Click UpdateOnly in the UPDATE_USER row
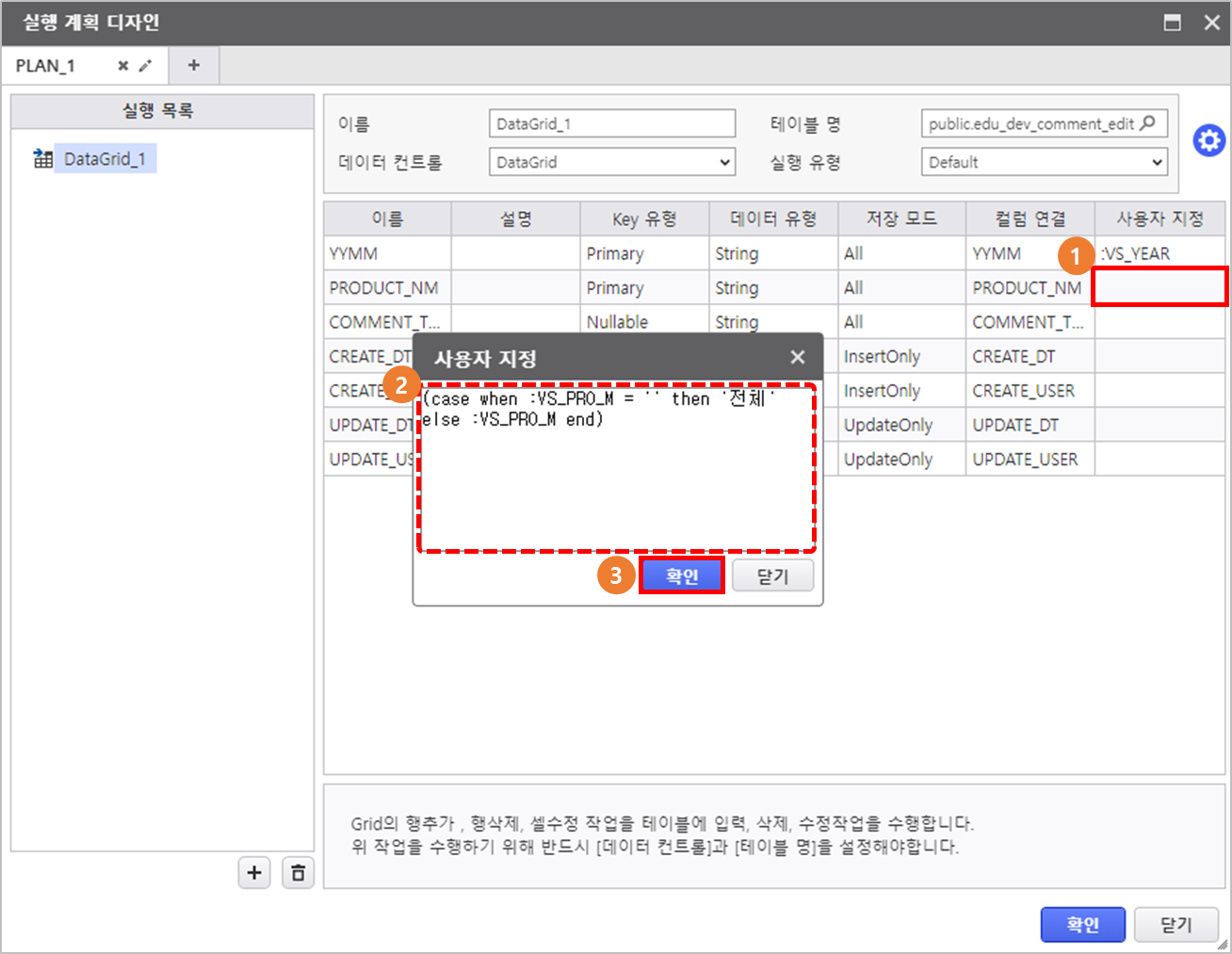Image resolution: width=1232 pixels, height=954 pixels. click(901, 460)
